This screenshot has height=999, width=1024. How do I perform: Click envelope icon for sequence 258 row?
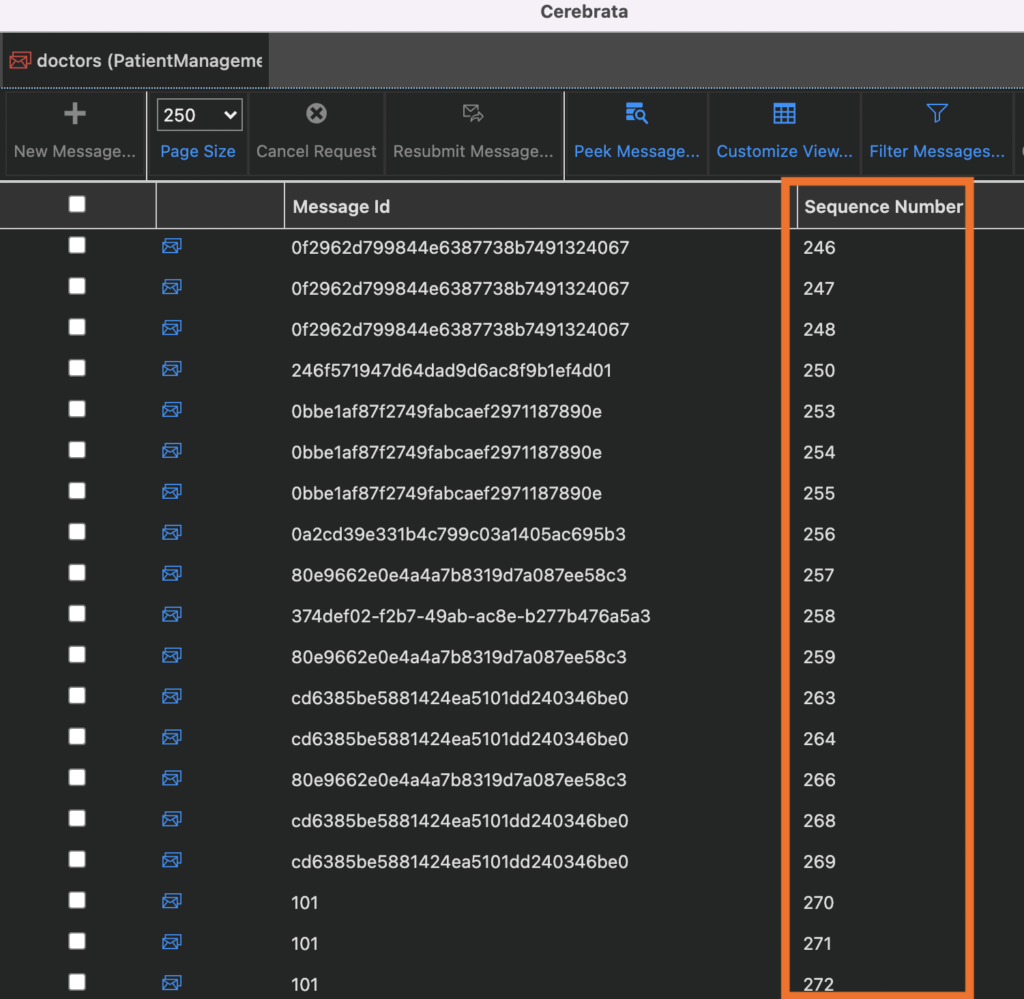click(x=172, y=614)
